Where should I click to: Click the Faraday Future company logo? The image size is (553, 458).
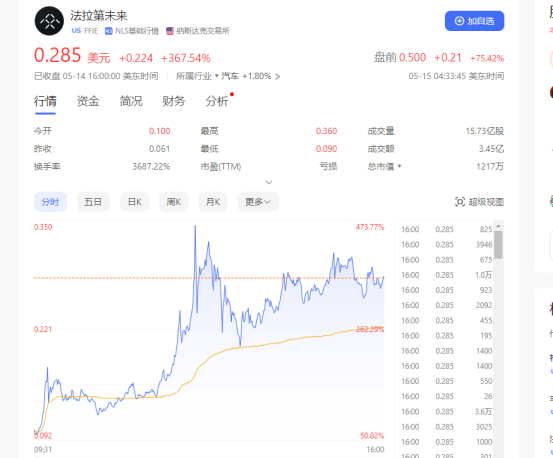(49, 21)
